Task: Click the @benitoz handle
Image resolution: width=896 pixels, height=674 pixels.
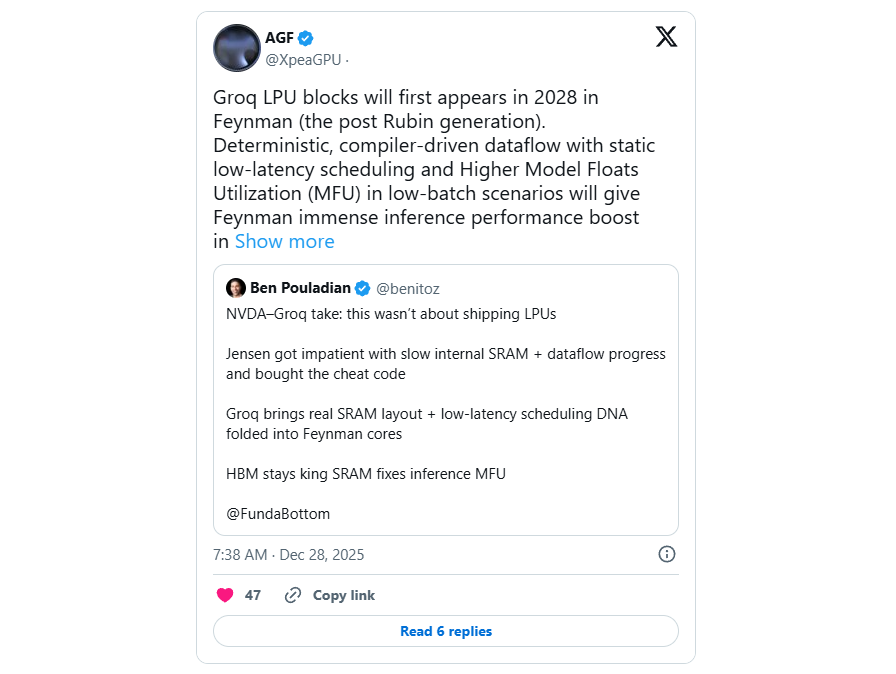Action: tap(407, 288)
